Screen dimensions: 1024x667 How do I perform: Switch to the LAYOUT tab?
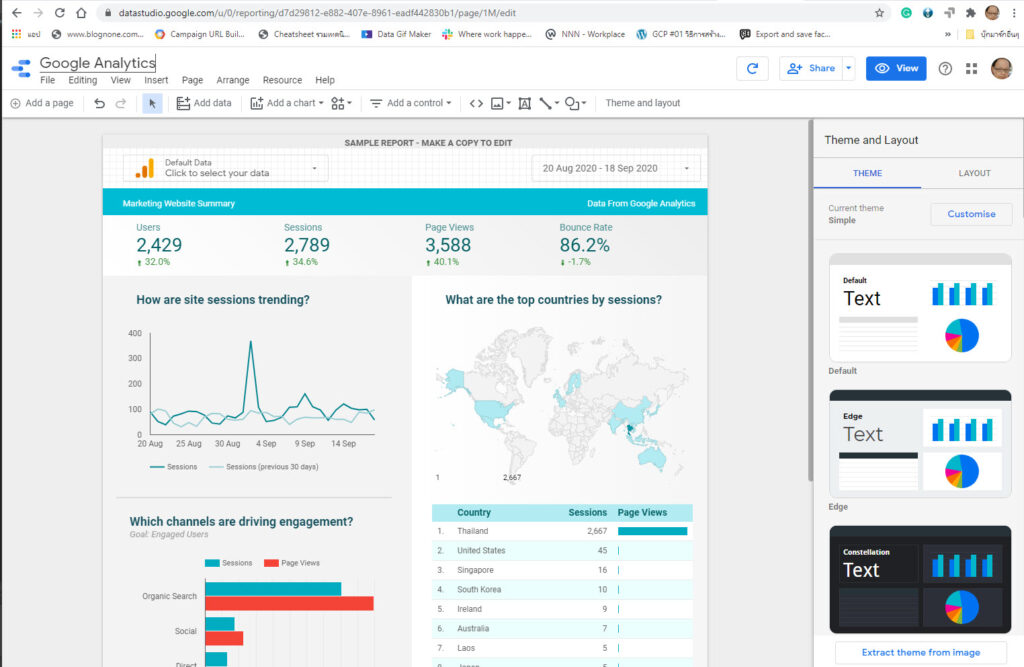click(x=974, y=173)
